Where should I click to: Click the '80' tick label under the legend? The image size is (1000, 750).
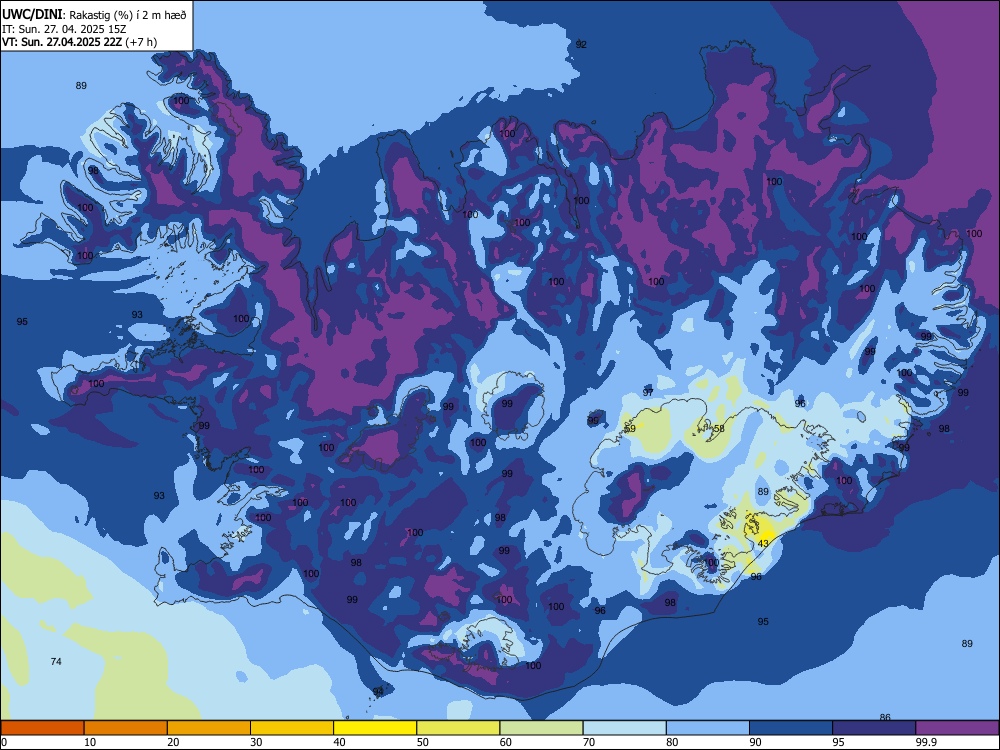pyautogui.click(x=672, y=742)
